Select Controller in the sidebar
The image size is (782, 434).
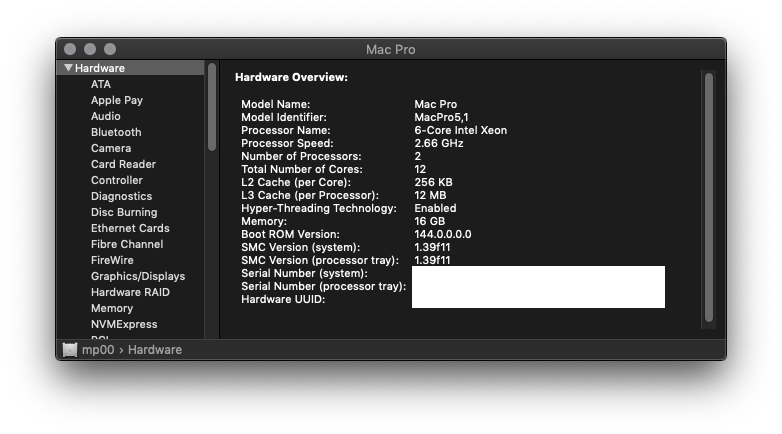click(x=116, y=180)
